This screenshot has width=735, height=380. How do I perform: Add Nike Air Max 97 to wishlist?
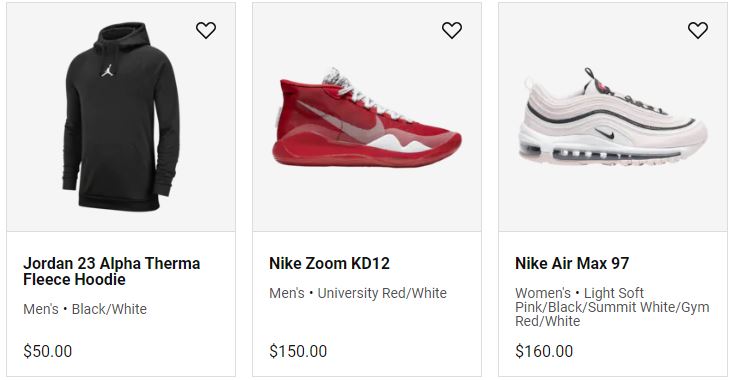click(x=698, y=30)
